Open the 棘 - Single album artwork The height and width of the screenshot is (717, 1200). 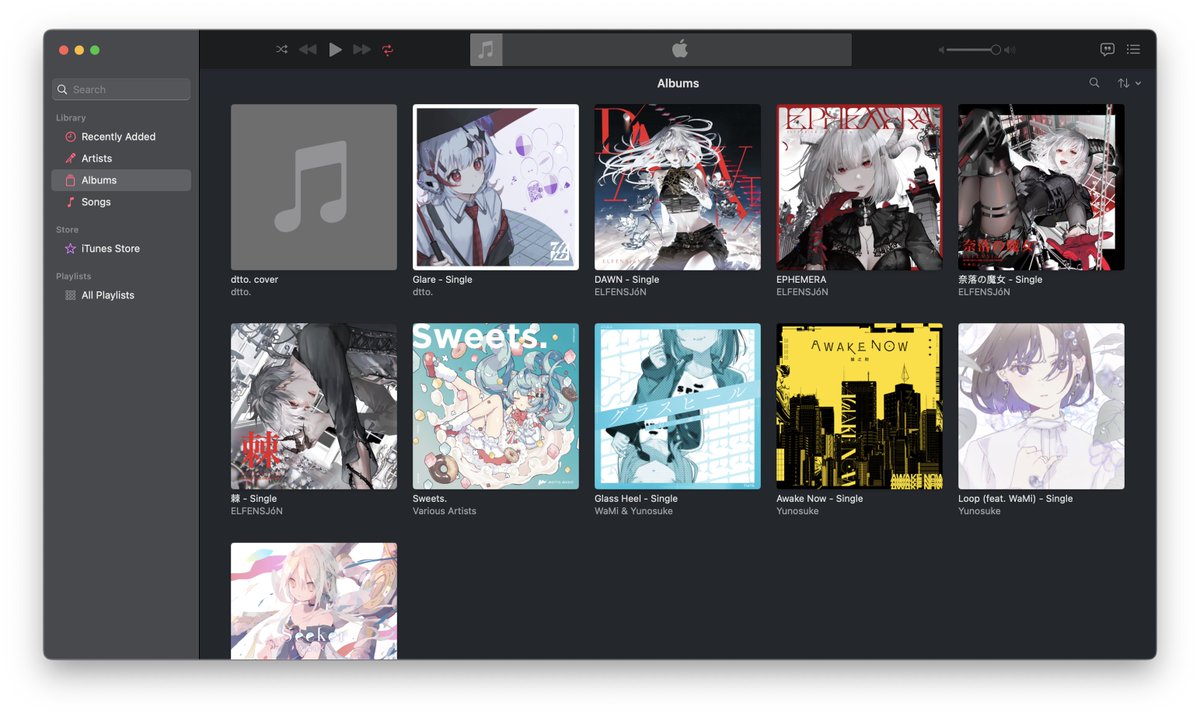pos(314,406)
